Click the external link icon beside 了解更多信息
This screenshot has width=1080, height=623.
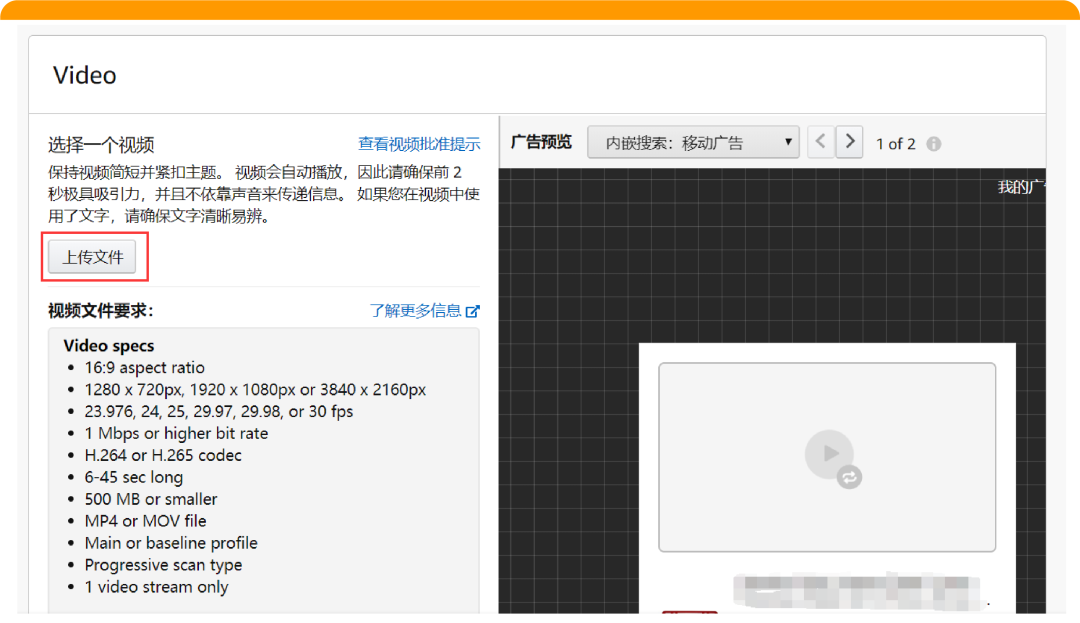point(473,311)
